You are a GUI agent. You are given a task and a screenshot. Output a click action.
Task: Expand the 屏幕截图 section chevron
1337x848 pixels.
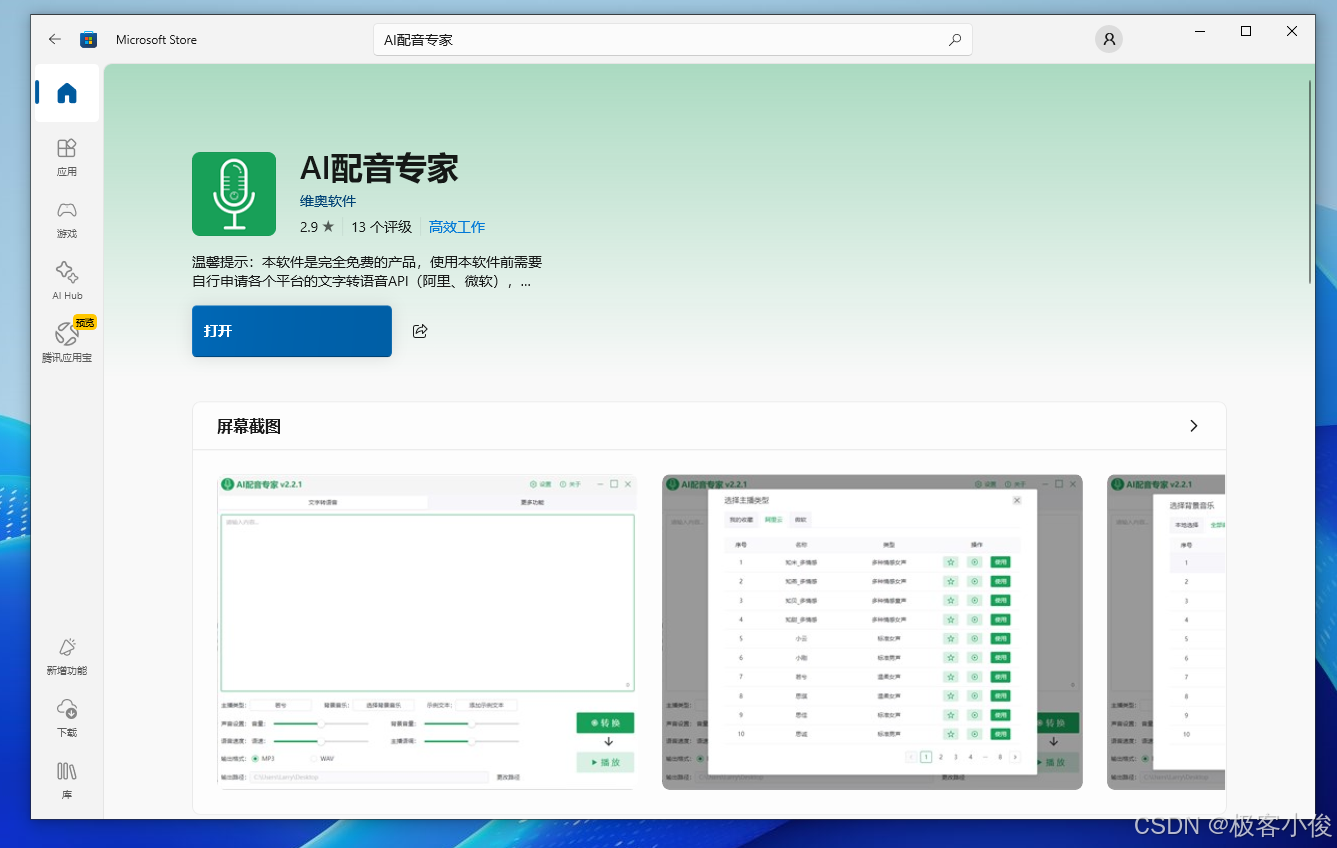click(1193, 426)
